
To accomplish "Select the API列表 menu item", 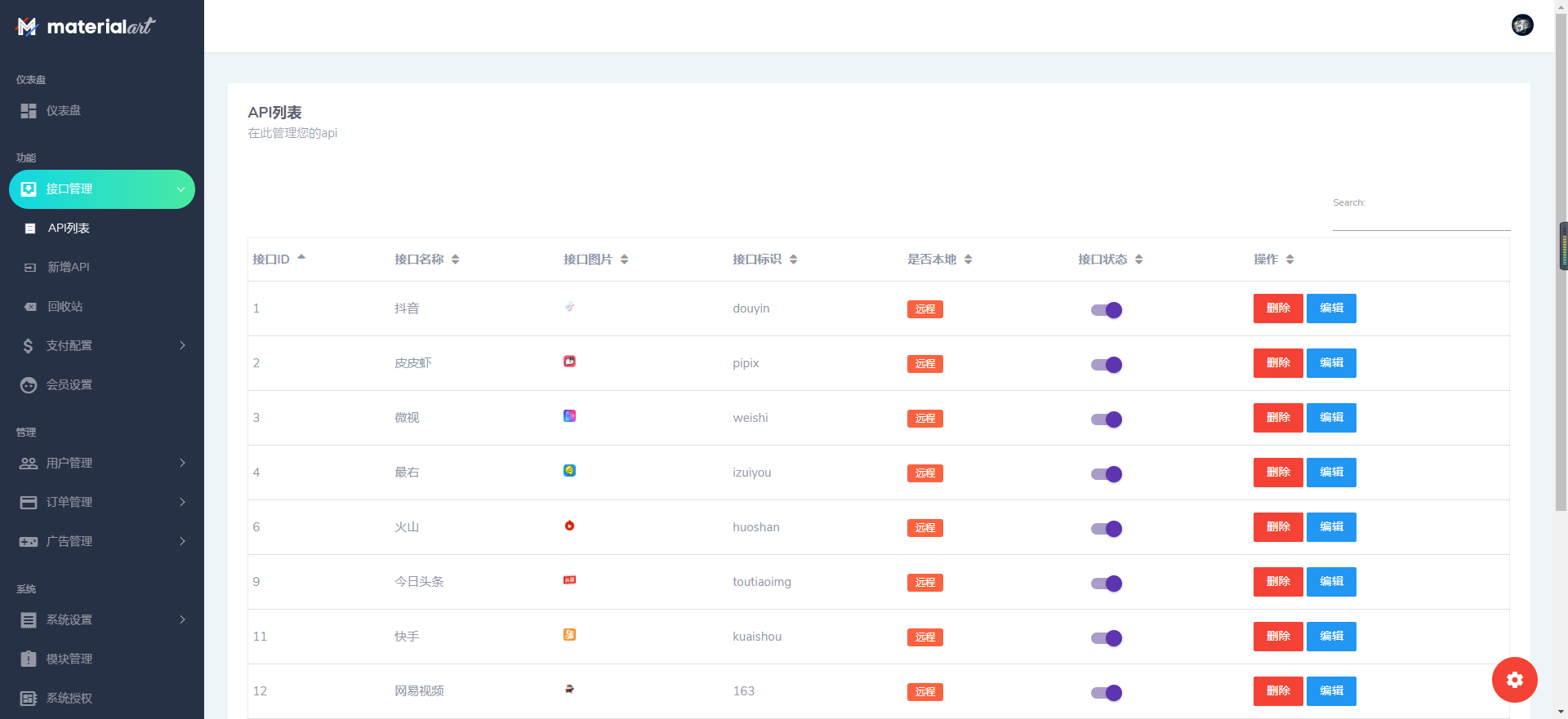I will point(69,229).
